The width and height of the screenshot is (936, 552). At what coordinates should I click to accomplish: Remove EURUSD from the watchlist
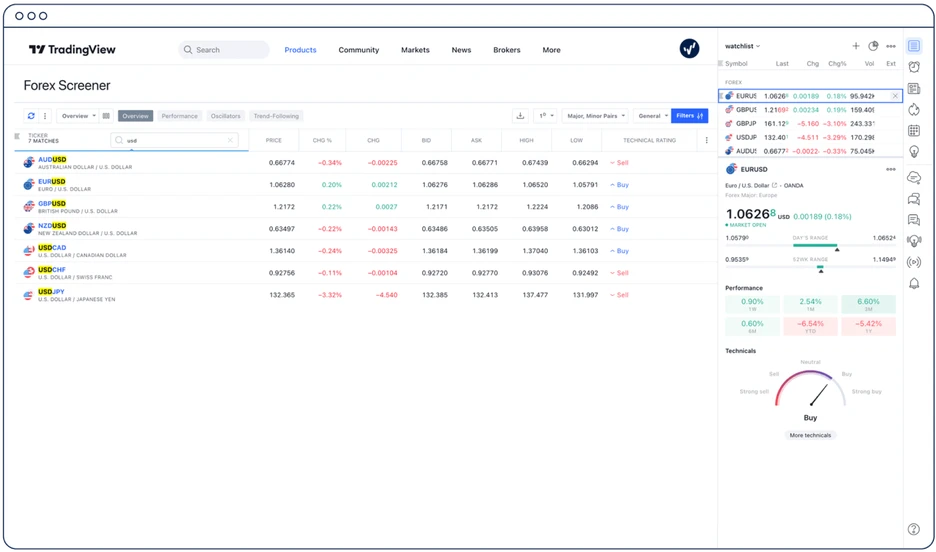coord(895,95)
